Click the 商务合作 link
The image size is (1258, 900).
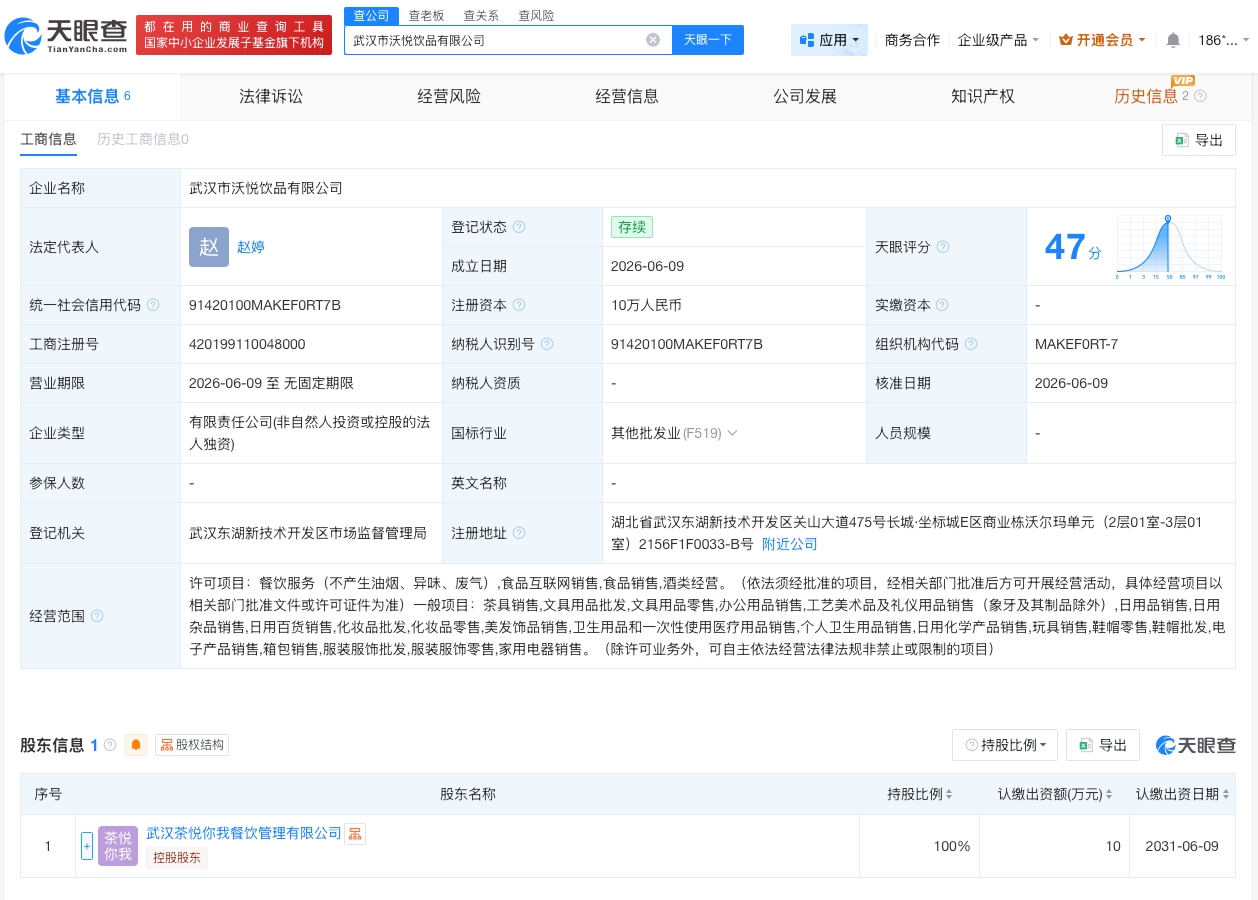tap(912, 40)
